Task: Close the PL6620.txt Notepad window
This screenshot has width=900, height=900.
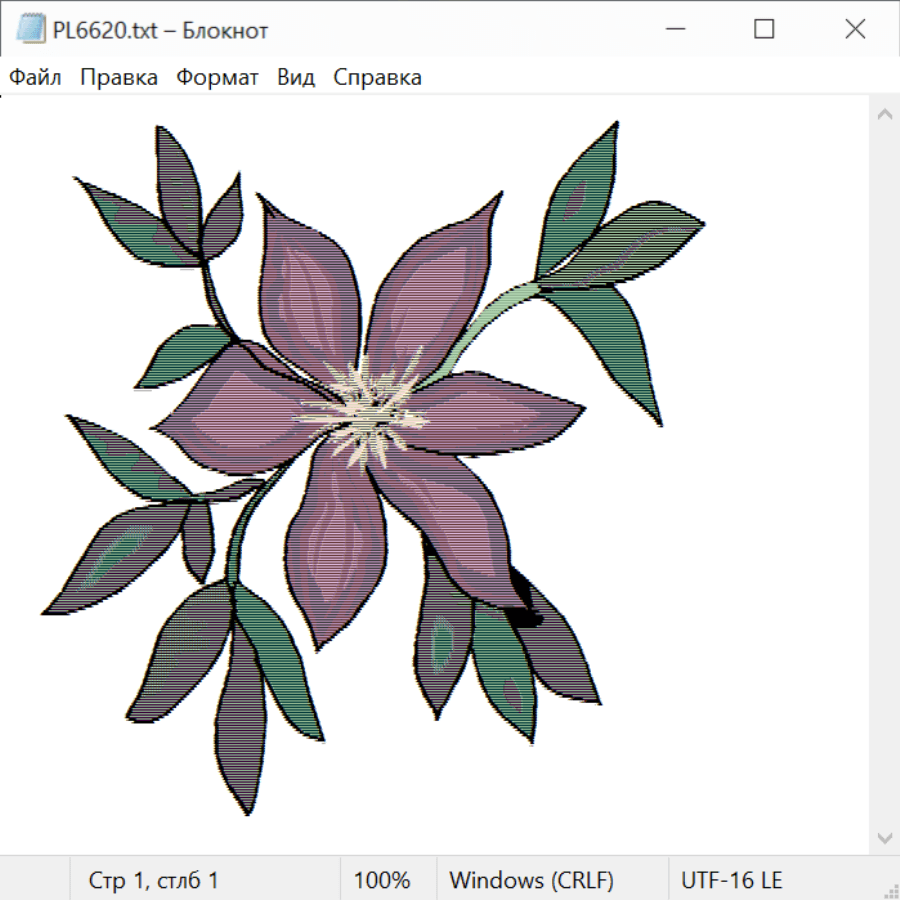Action: [x=855, y=30]
